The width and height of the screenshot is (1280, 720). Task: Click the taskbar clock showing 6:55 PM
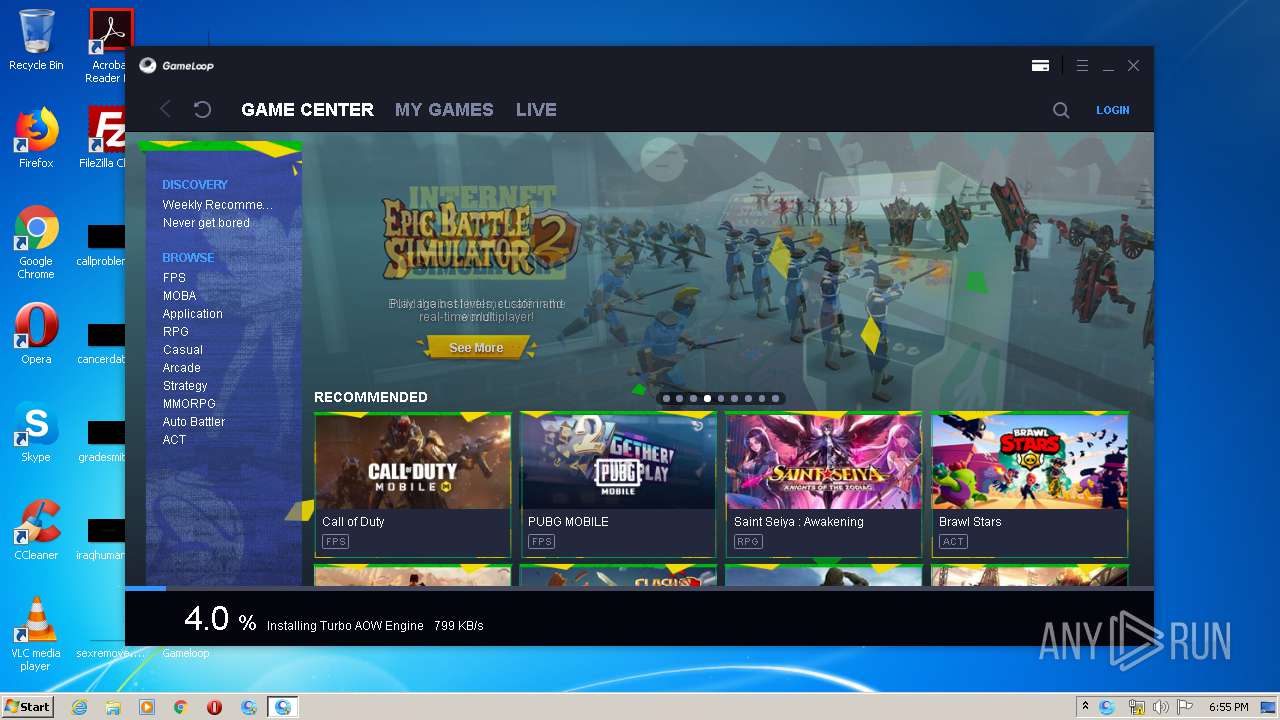(x=1228, y=707)
